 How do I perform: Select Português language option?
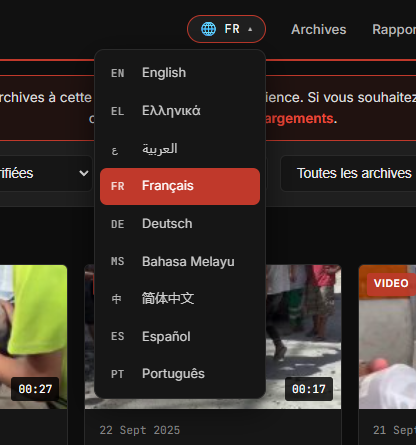click(180, 374)
